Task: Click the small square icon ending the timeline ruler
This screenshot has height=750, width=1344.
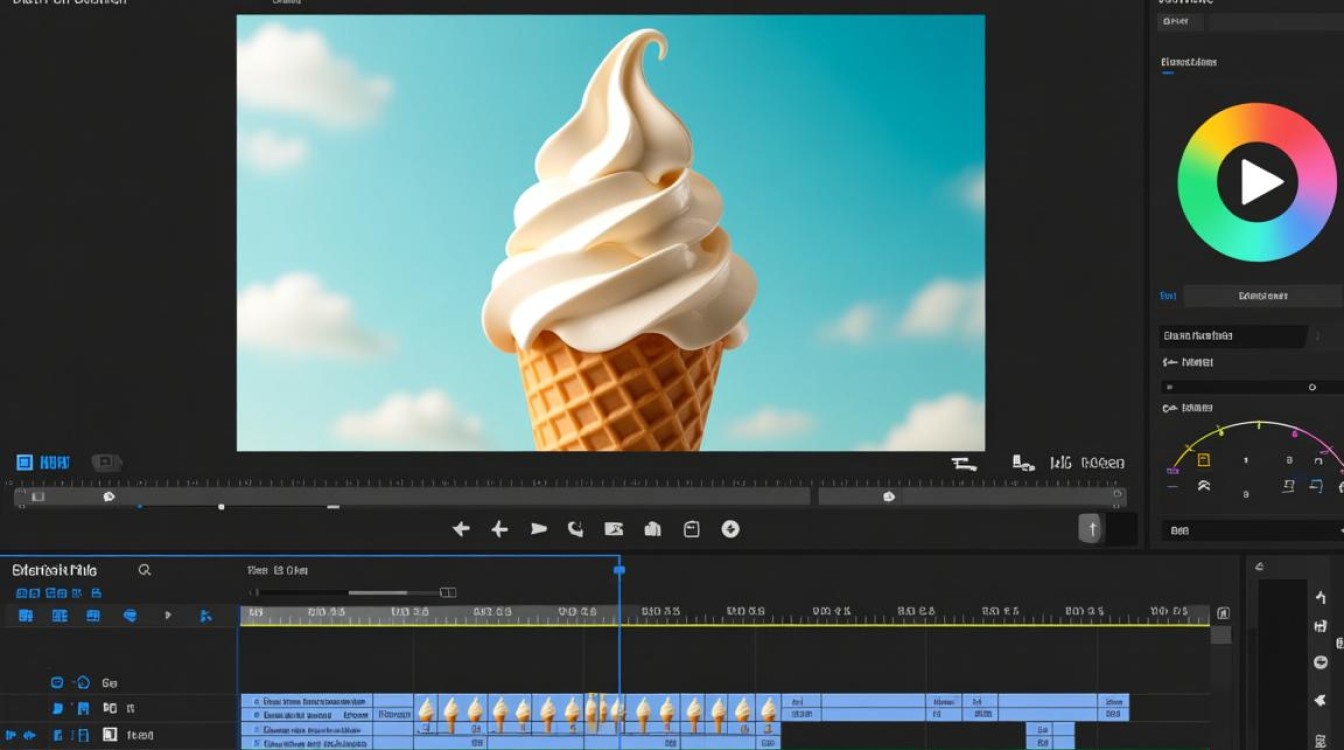Action: (1222, 613)
